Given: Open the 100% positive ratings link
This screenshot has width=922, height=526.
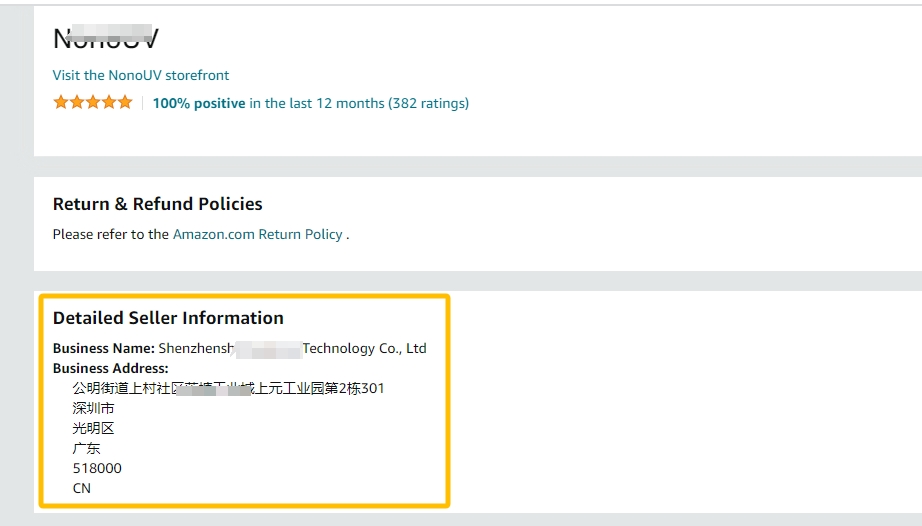Looking at the screenshot, I should pos(310,103).
